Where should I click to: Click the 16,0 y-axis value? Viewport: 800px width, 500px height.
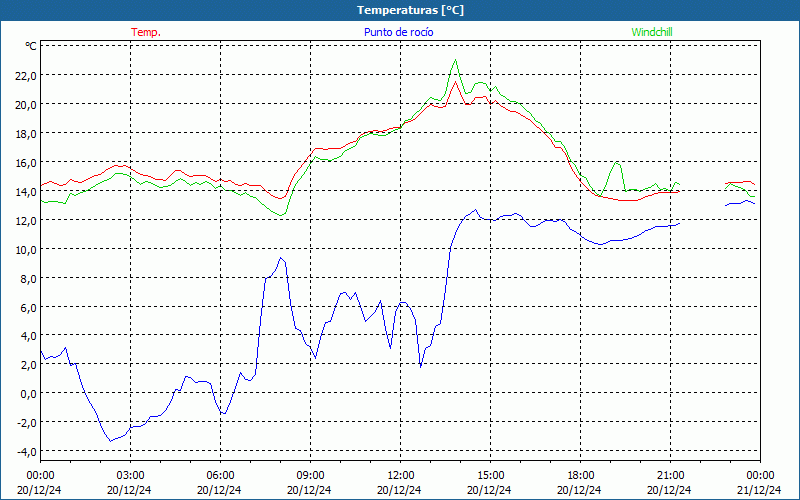click(26, 163)
